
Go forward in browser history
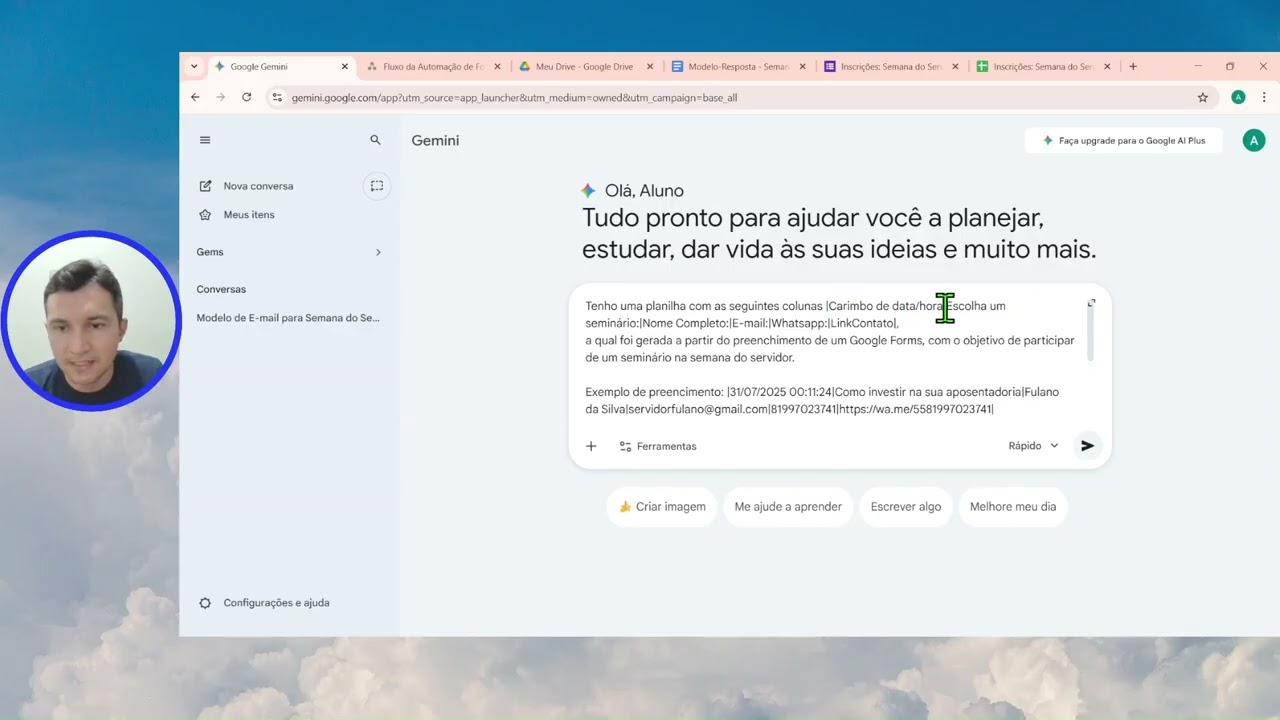coord(221,98)
